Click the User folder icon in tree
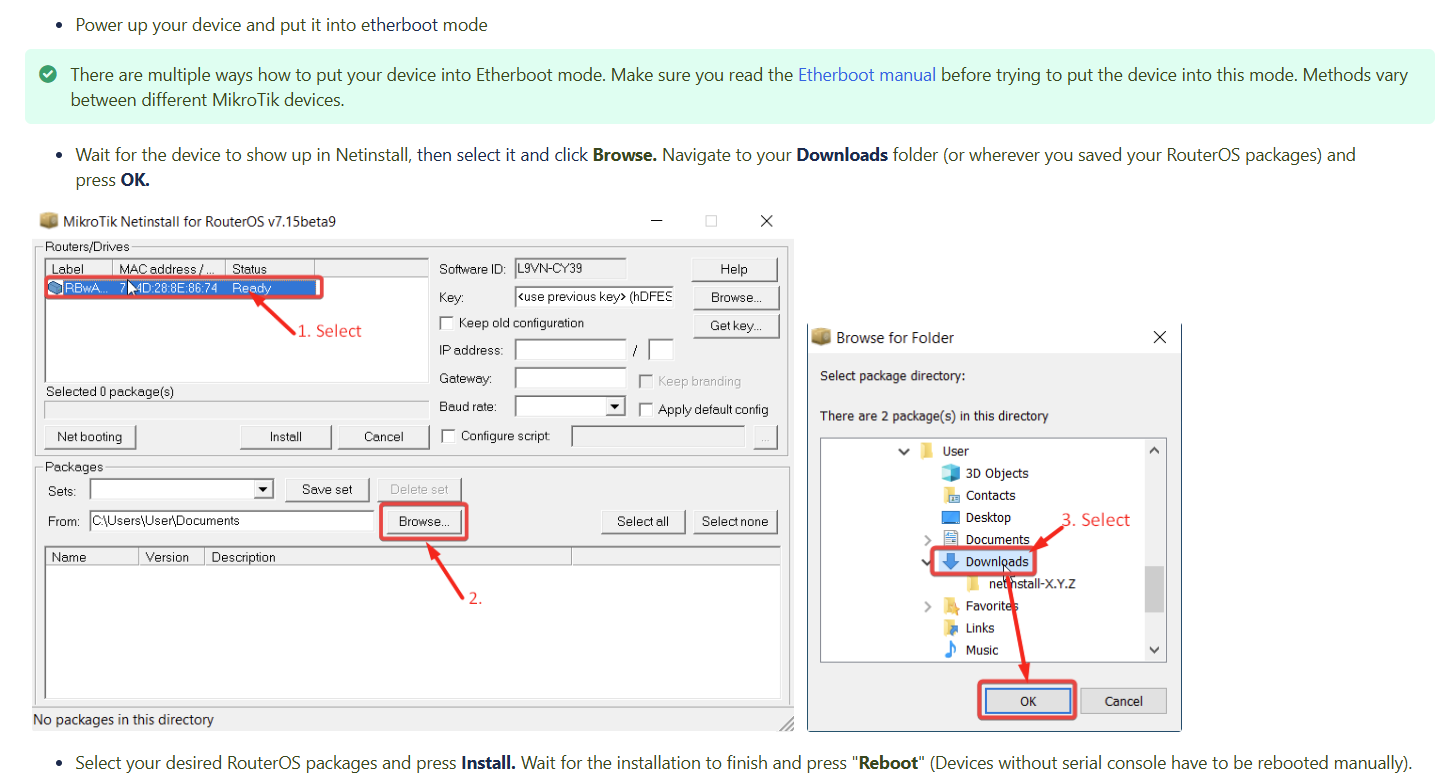This screenshot has height=783, width=1443. pyautogui.click(x=927, y=451)
